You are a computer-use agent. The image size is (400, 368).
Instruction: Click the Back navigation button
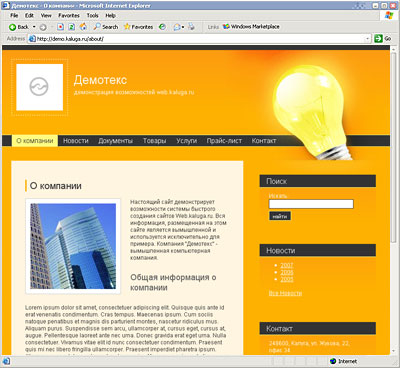[x=19, y=27]
